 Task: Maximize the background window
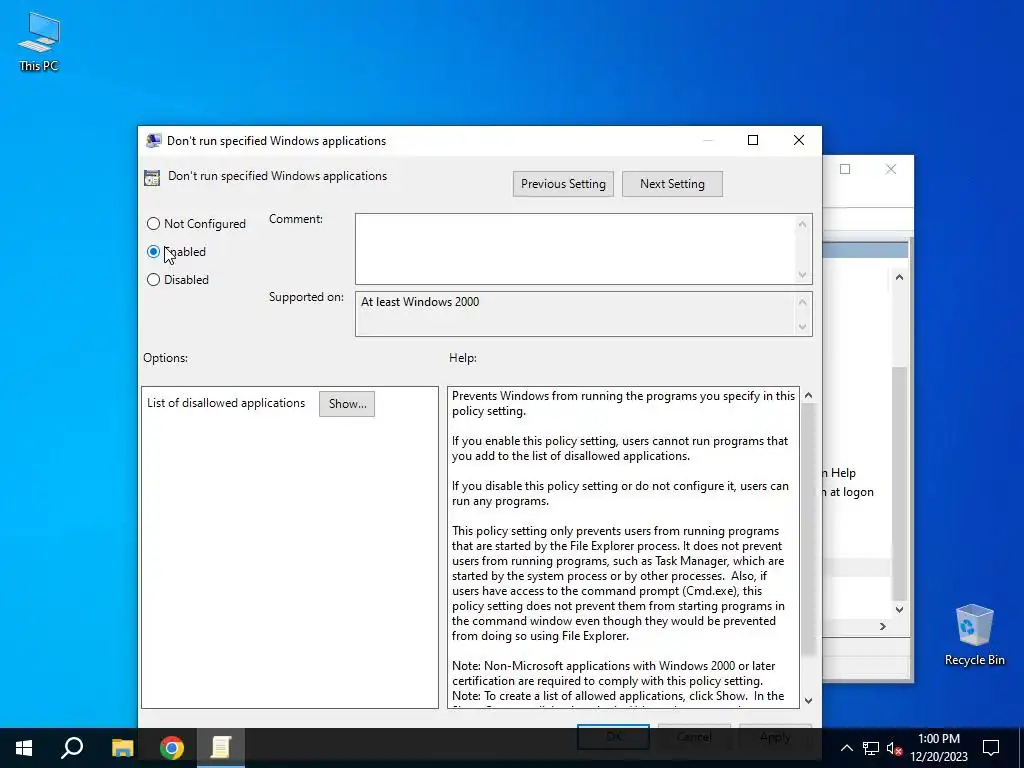coord(845,169)
